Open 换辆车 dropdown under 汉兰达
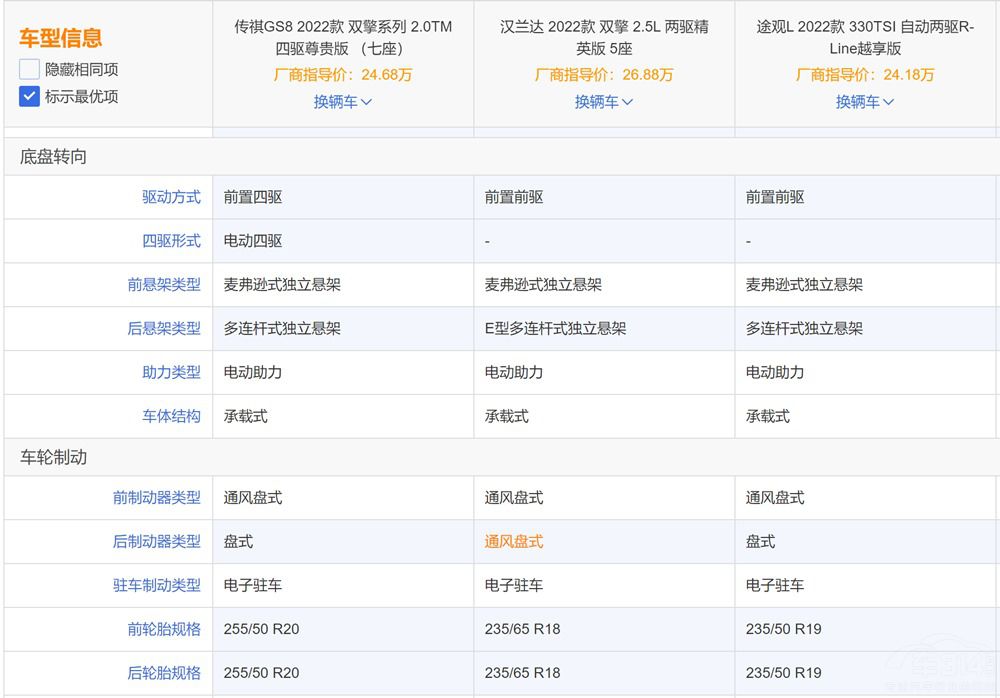This screenshot has width=1000, height=698. [604, 102]
